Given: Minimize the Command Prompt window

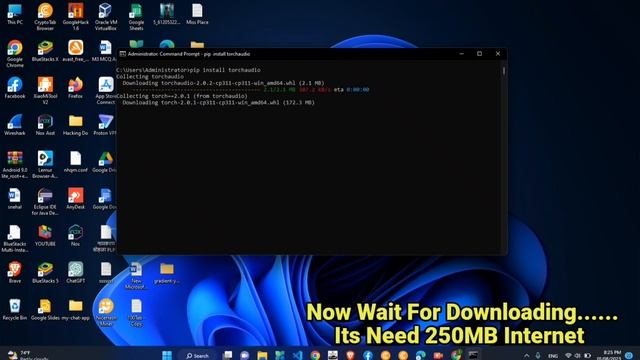Looking at the screenshot, I should coord(462,54).
